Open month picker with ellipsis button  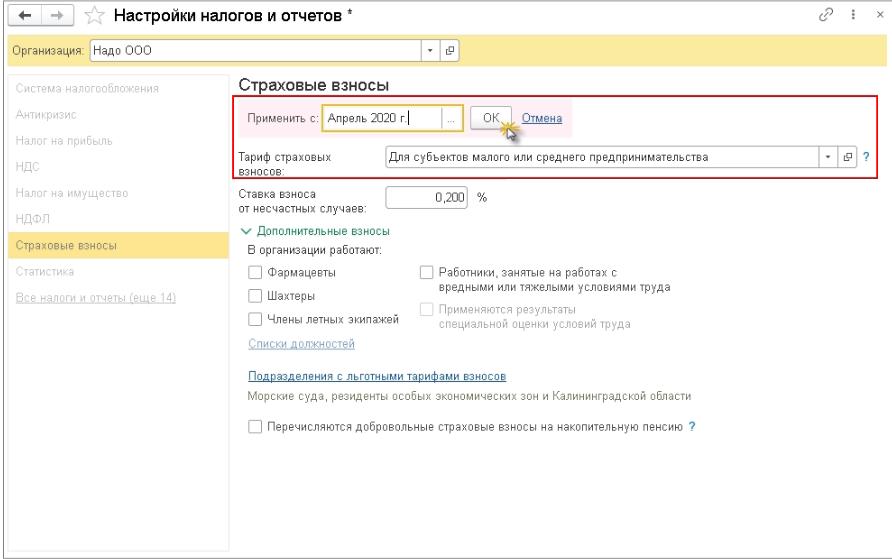452,118
